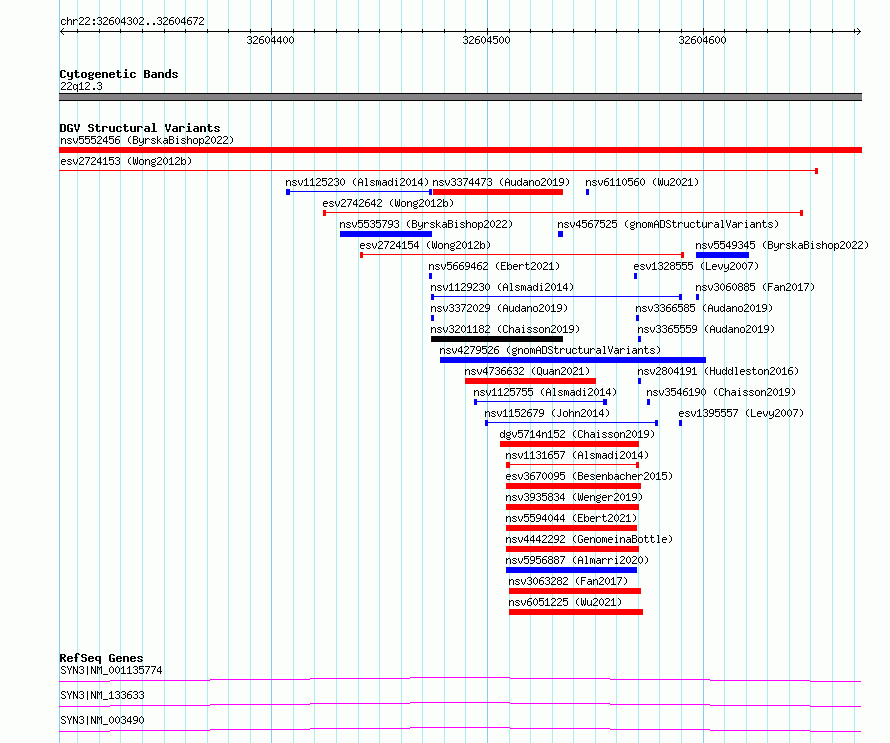Screen dimensions: 890x743
Task: Open the SYN3|NM_001135774 gene transcript
Action: click(x=111, y=670)
